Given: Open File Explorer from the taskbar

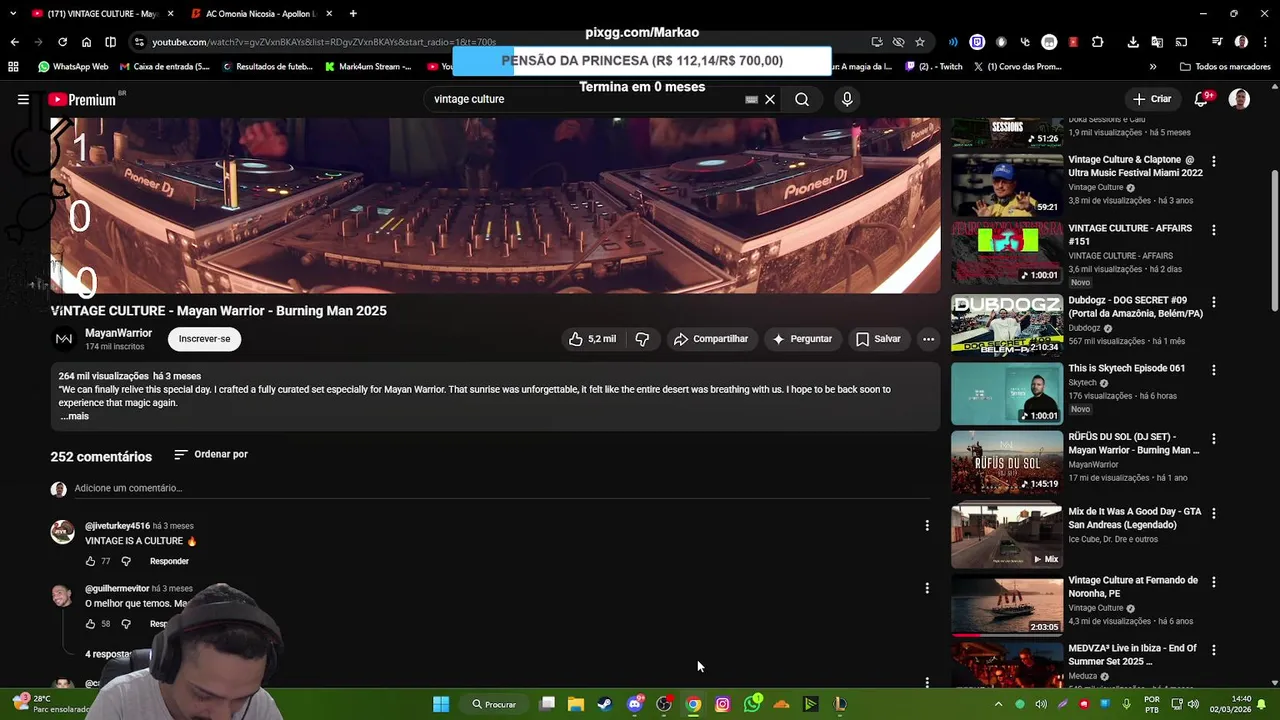Looking at the screenshot, I should 576,704.
